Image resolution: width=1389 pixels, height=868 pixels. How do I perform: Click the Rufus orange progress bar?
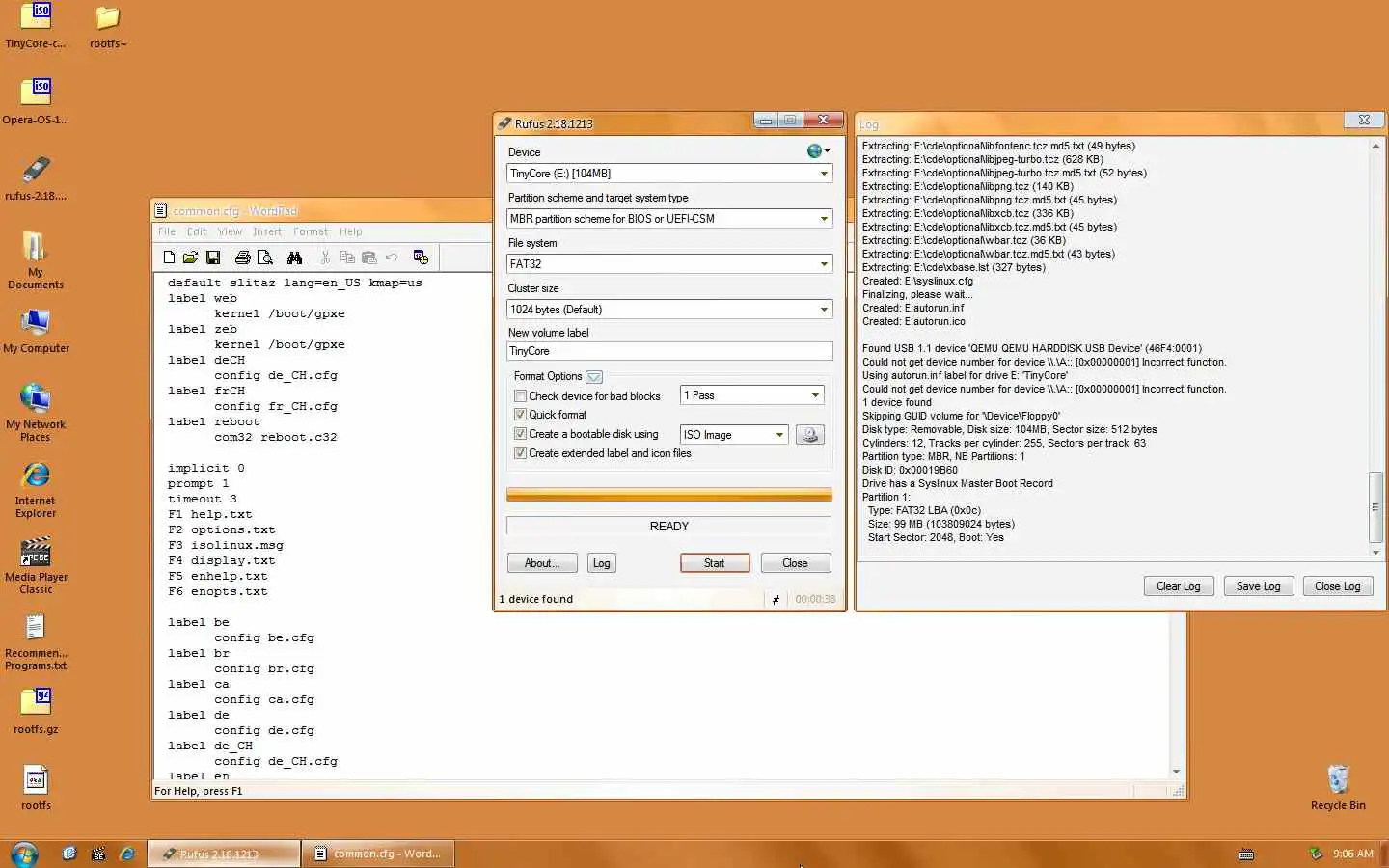tap(669, 495)
